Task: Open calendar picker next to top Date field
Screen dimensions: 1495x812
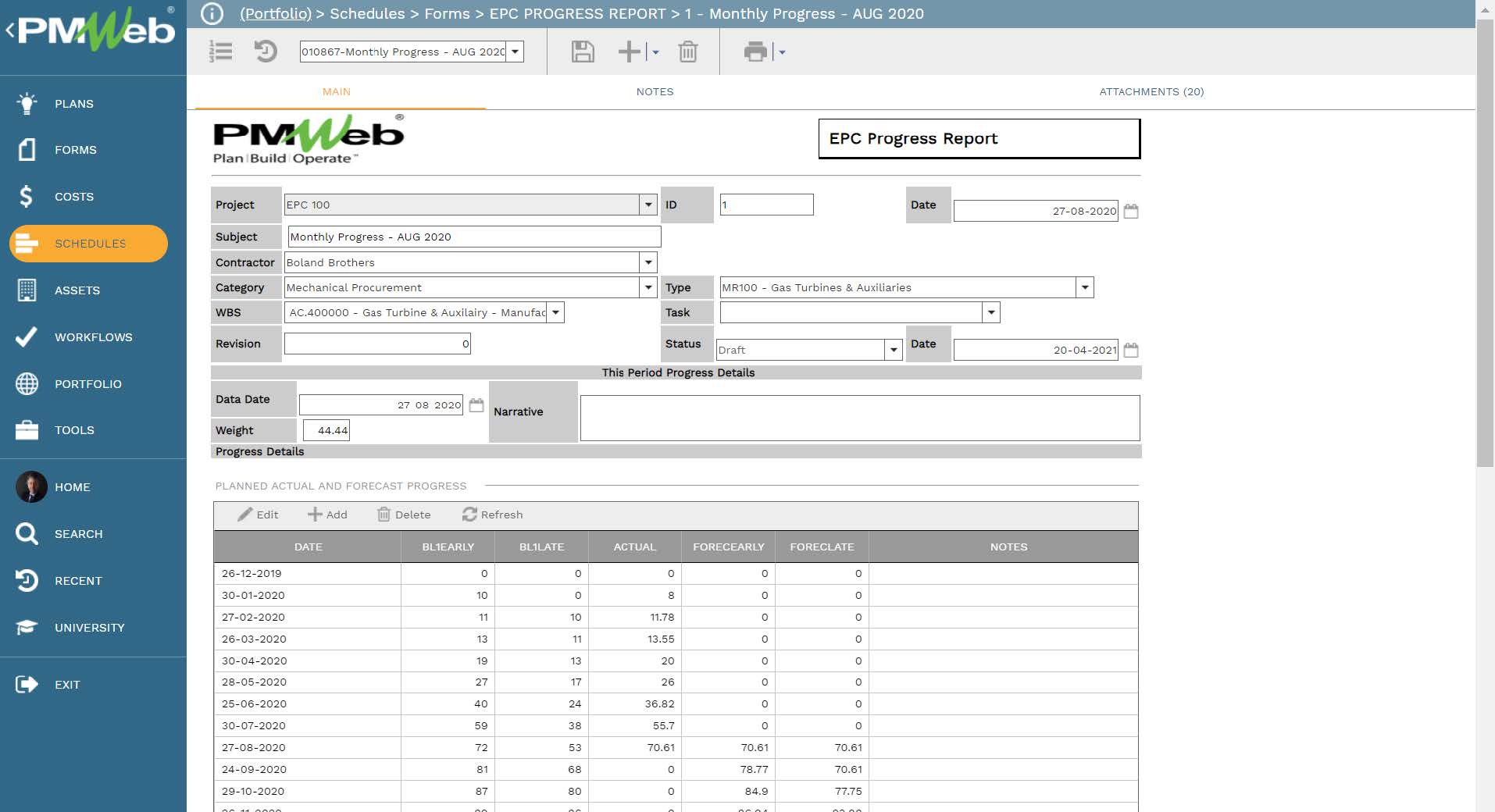Action: [1131, 211]
